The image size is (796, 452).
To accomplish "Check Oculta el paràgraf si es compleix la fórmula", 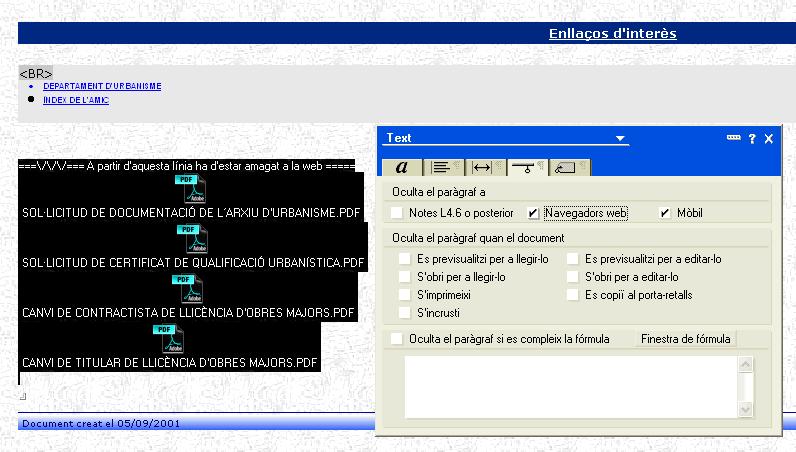I will (397, 339).
